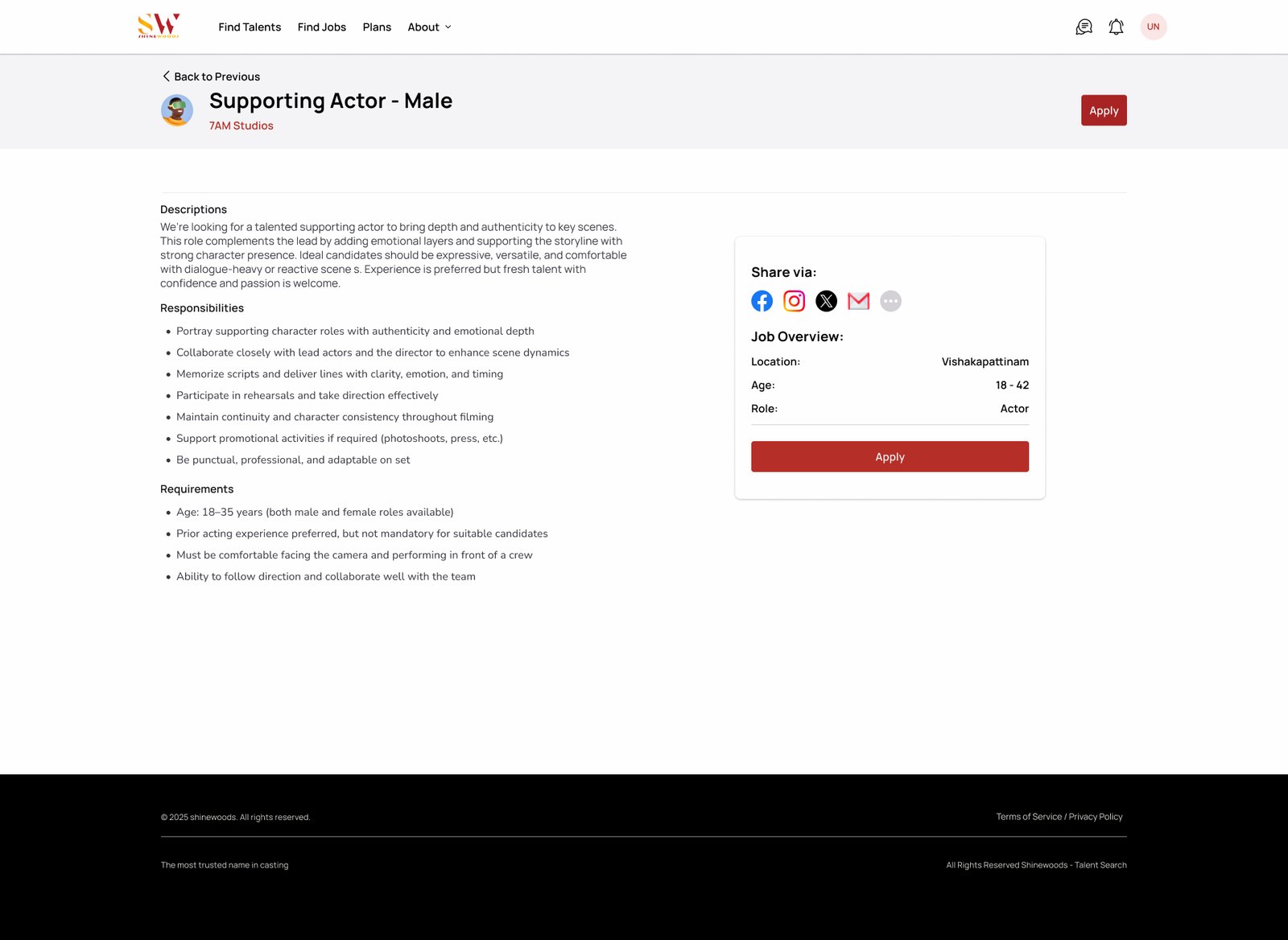Click the Descriptions heading
This screenshot has height=940, width=1288.
(x=193, y=209)
